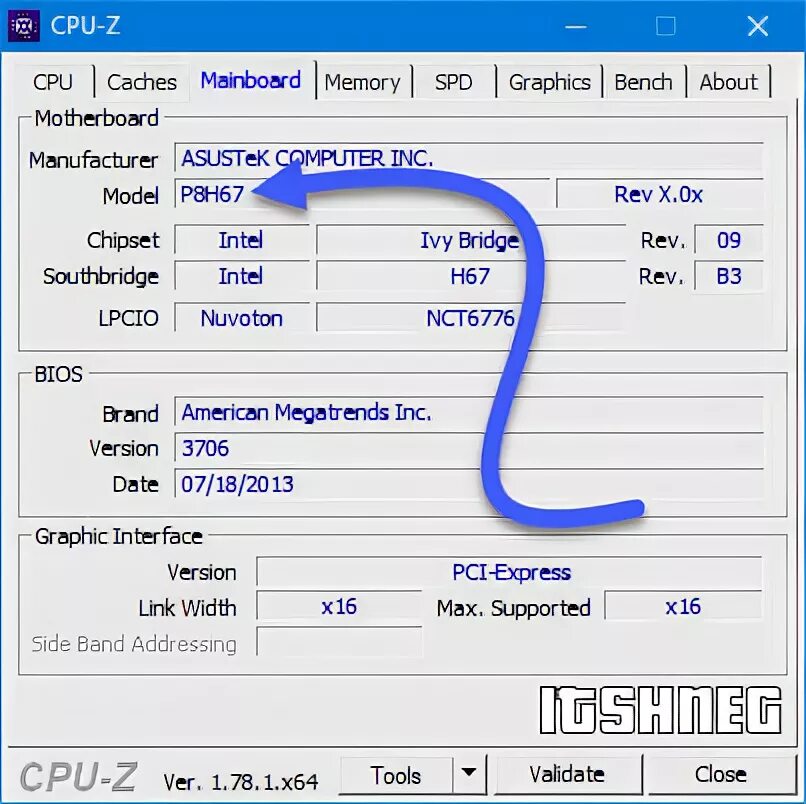Click the southbridge value H67
Viewport: 806px width, 804px height.
470,276
